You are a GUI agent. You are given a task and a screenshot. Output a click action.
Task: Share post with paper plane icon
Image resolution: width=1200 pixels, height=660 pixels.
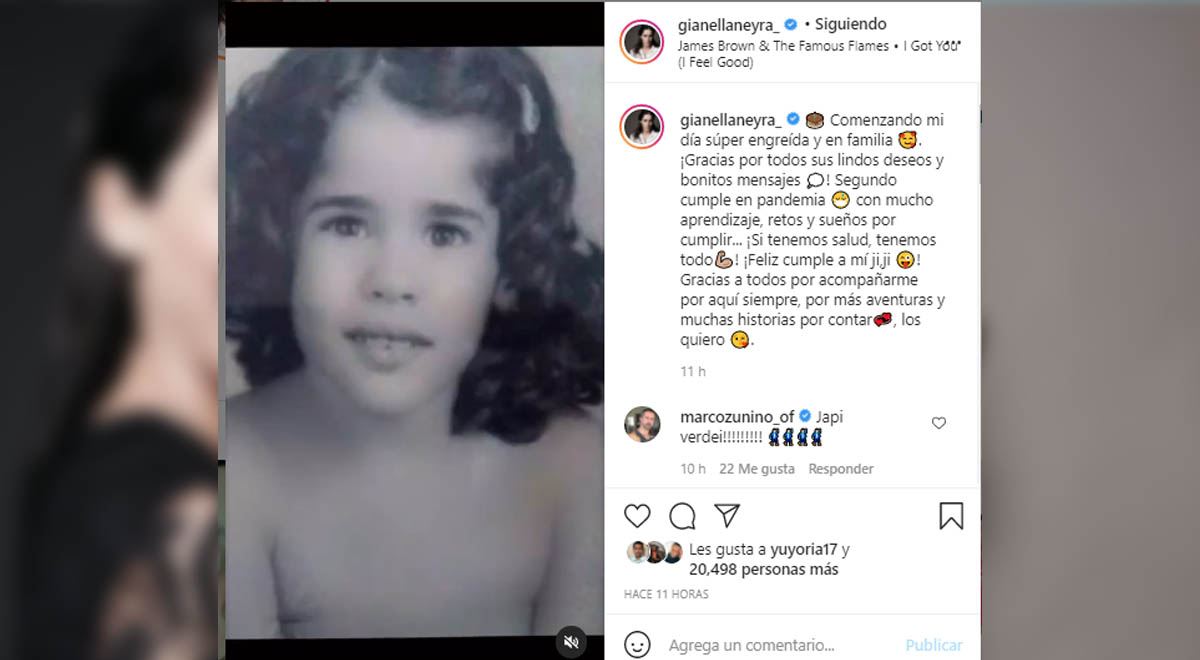[x=727, y=515]
